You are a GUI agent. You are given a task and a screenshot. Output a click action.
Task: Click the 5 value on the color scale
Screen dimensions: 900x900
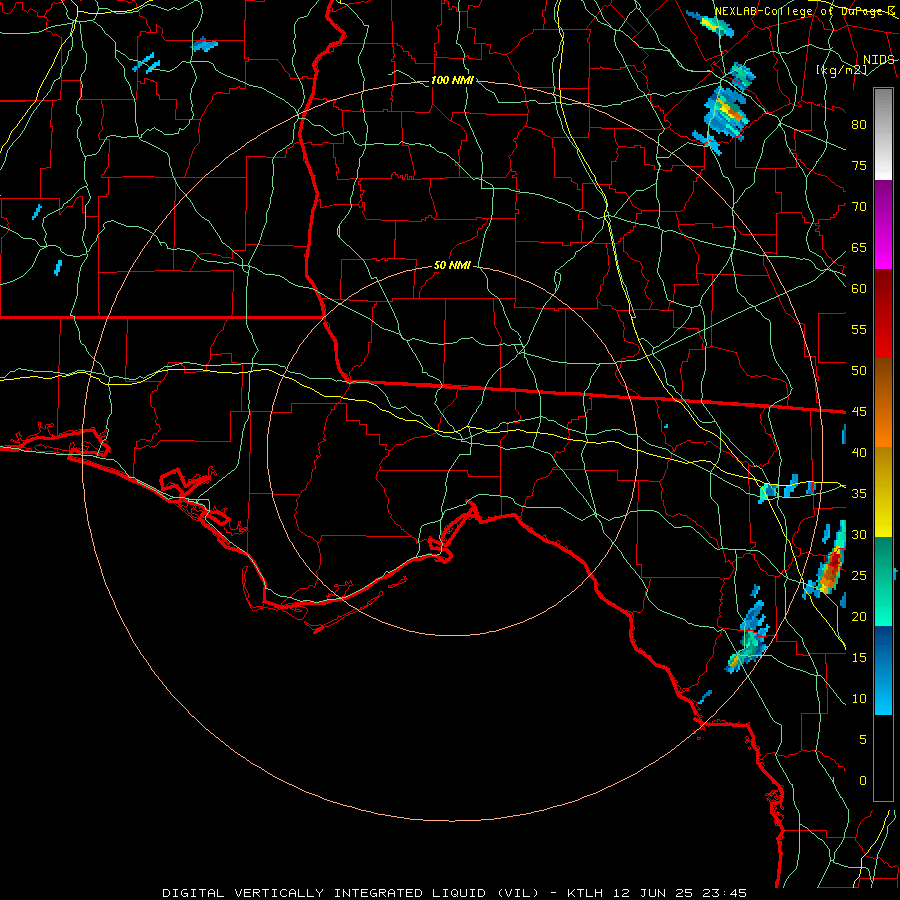[x=863, y=739]
